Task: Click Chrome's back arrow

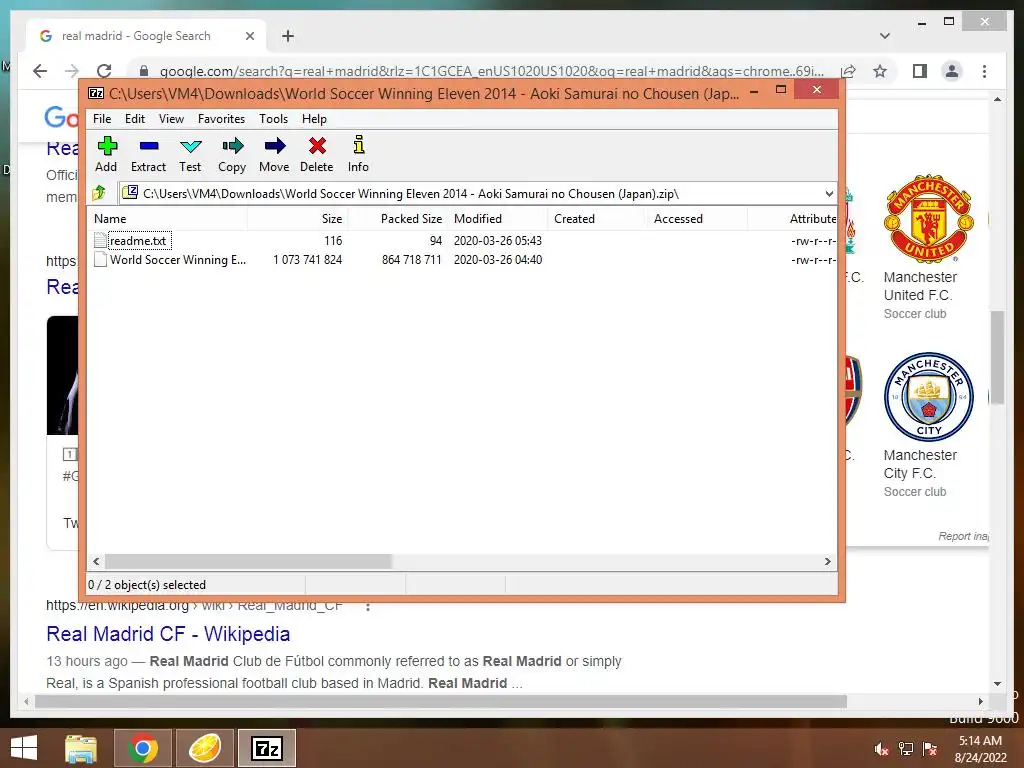Action: click(40, 71)
